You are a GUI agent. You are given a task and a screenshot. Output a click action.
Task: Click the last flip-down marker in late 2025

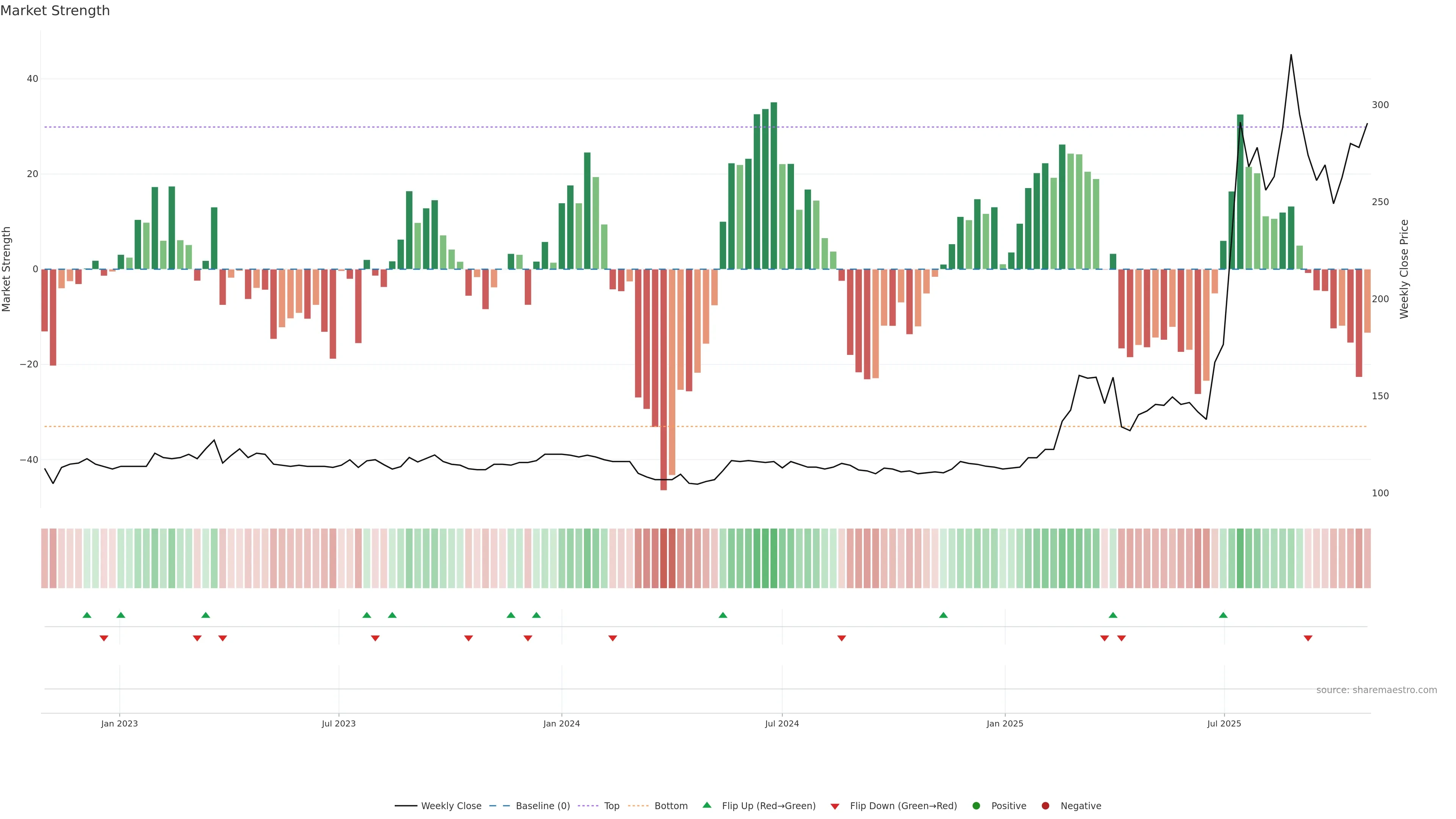1308,638
